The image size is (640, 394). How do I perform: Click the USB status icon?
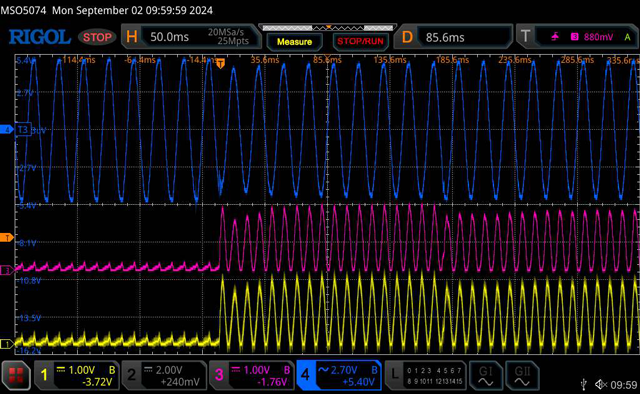click(584, 384)
